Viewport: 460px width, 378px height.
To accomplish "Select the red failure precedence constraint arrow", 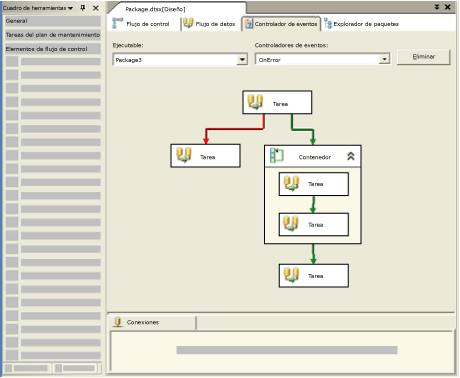I will click(235, 129).
